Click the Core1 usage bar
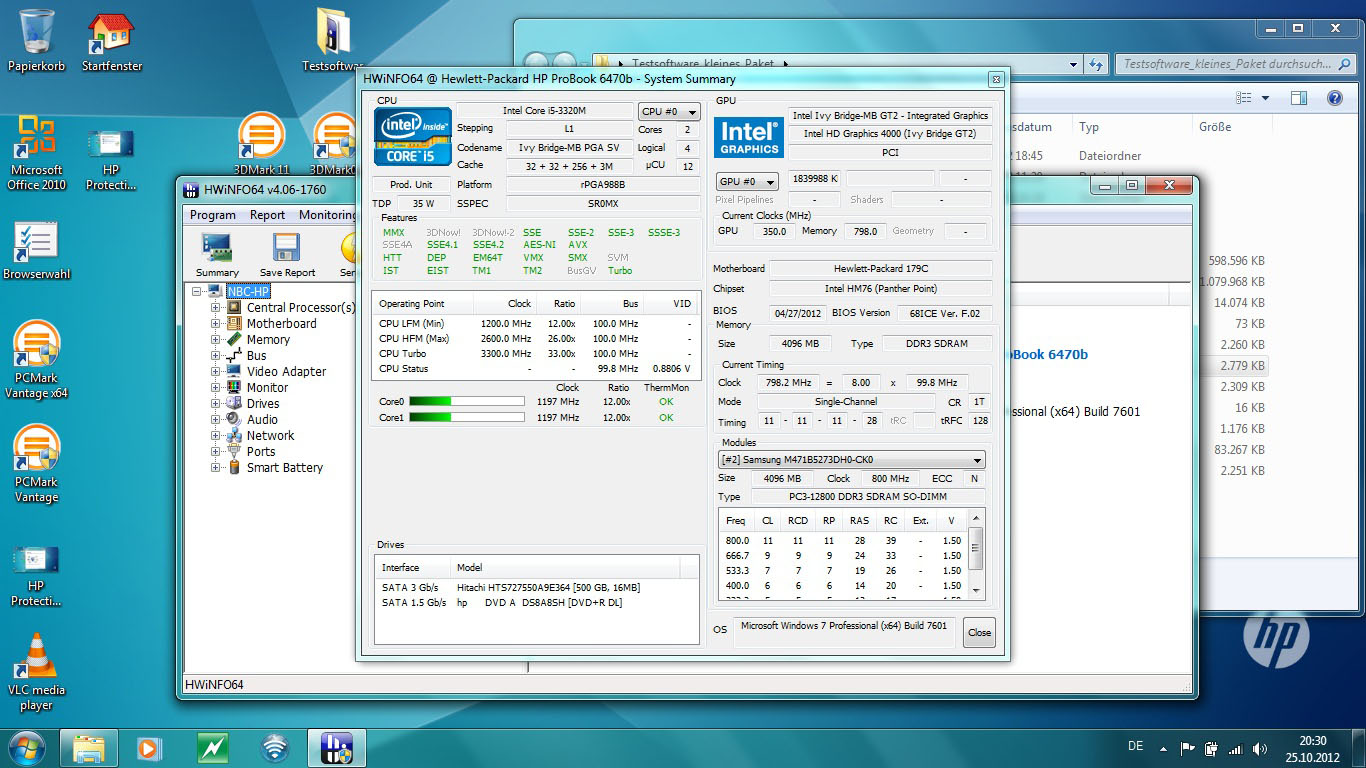Image resolution: width=1366 pixels, height=768 pixels. coord(466,418)
